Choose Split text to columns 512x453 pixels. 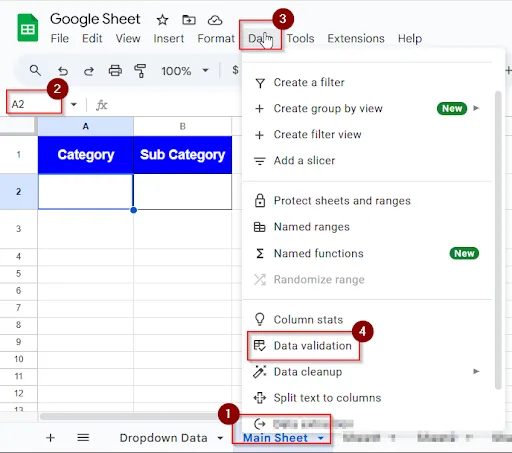coord(367,398)
